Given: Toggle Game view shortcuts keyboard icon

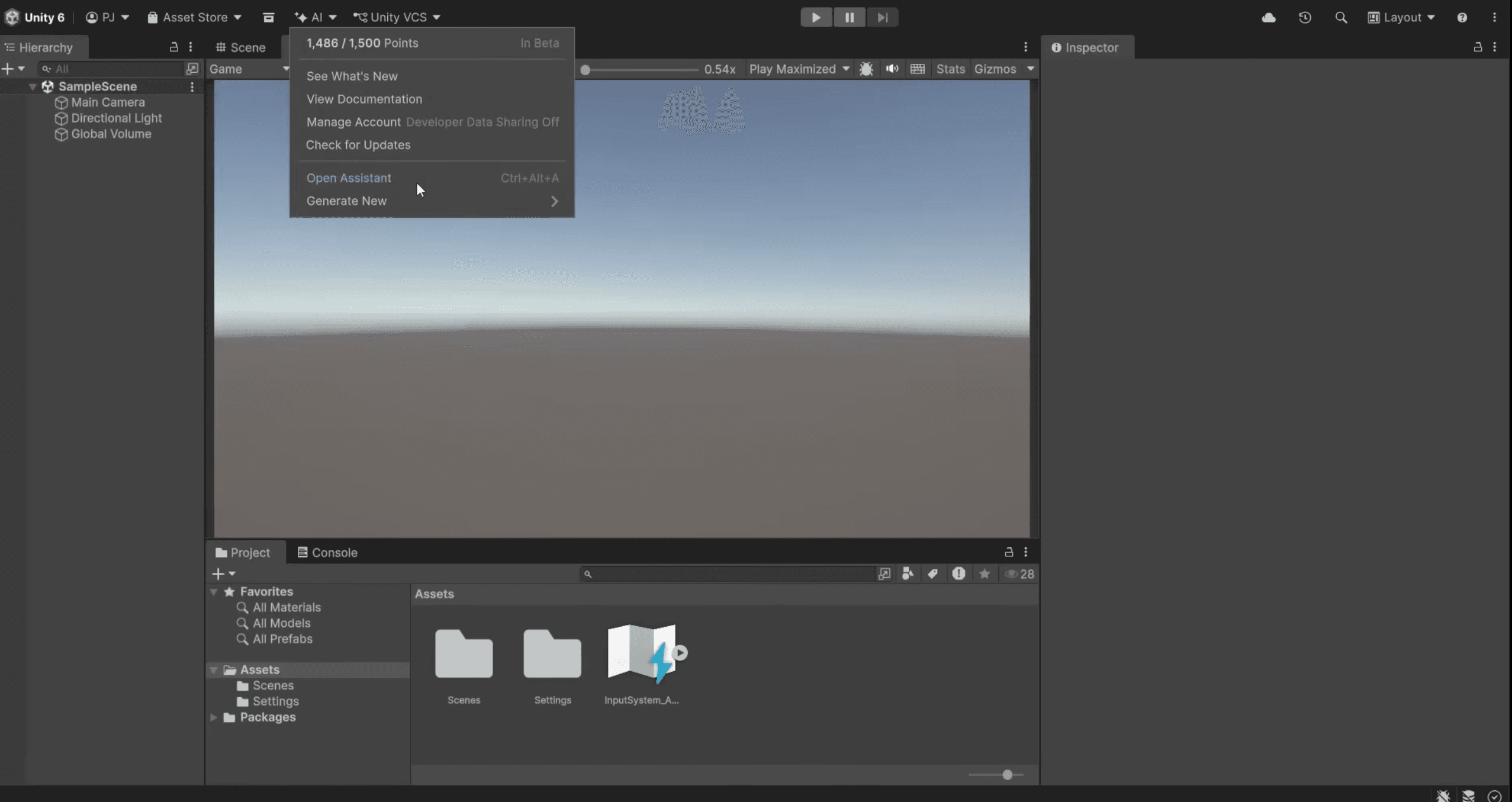Looking at the screenshot, I should [x=917, y=69].
